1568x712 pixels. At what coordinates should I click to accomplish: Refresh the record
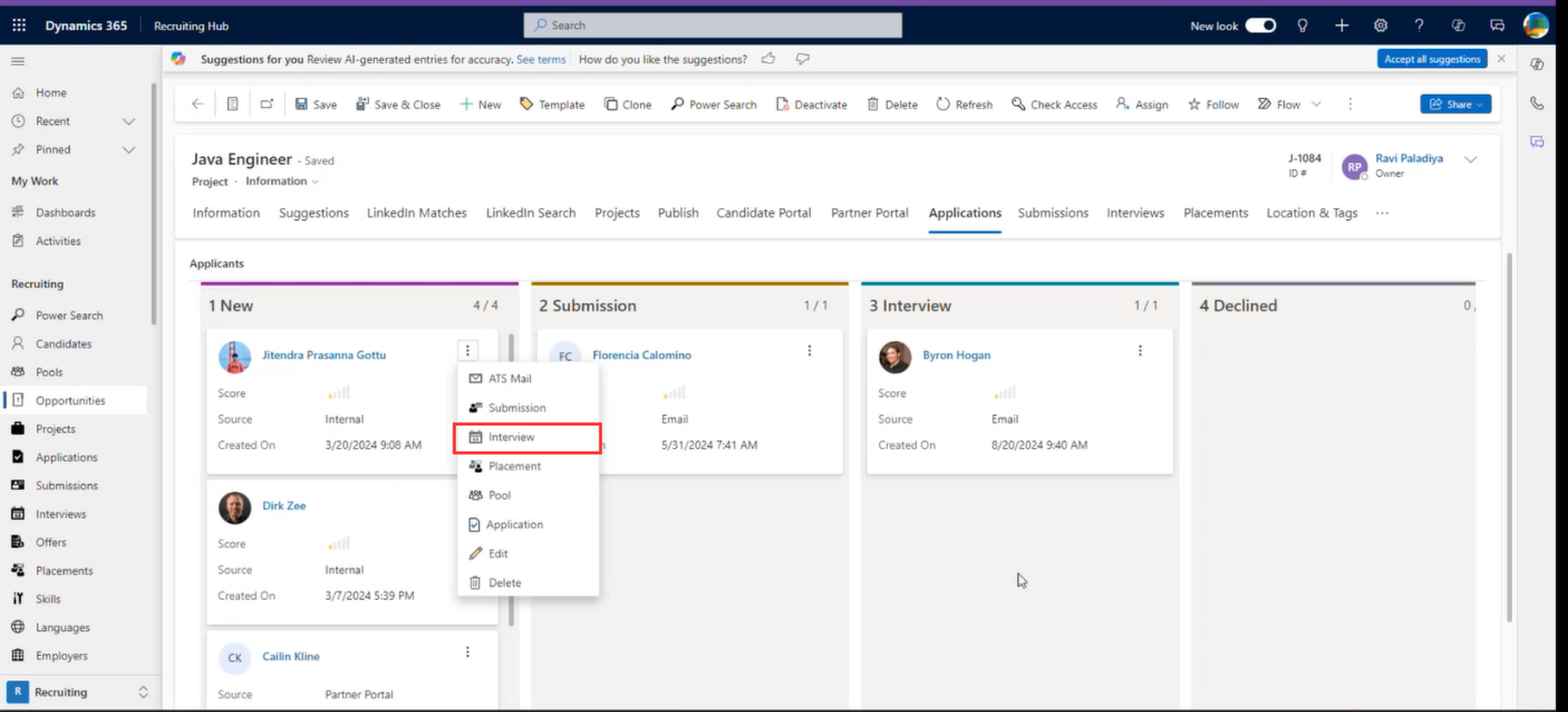[x=964, y=105]
